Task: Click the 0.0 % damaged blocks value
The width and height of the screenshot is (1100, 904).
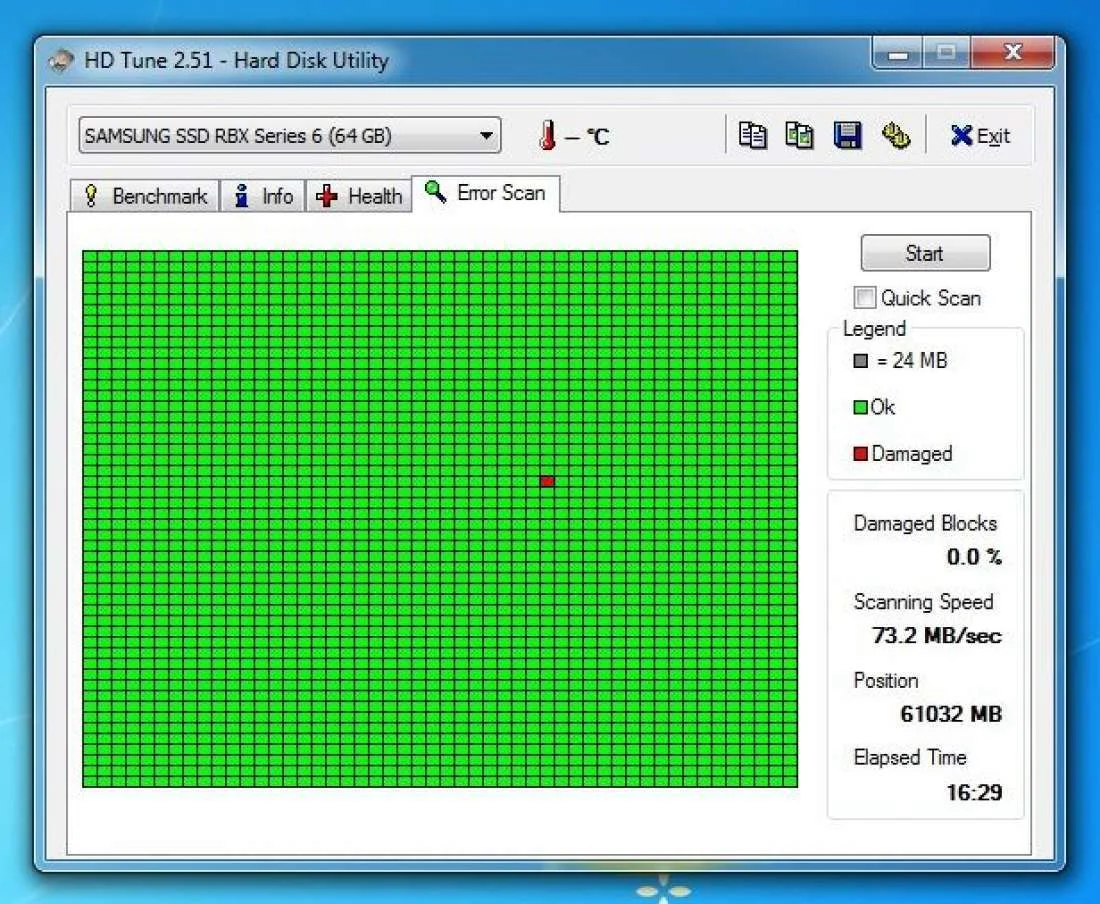Action: click(974, 557)
